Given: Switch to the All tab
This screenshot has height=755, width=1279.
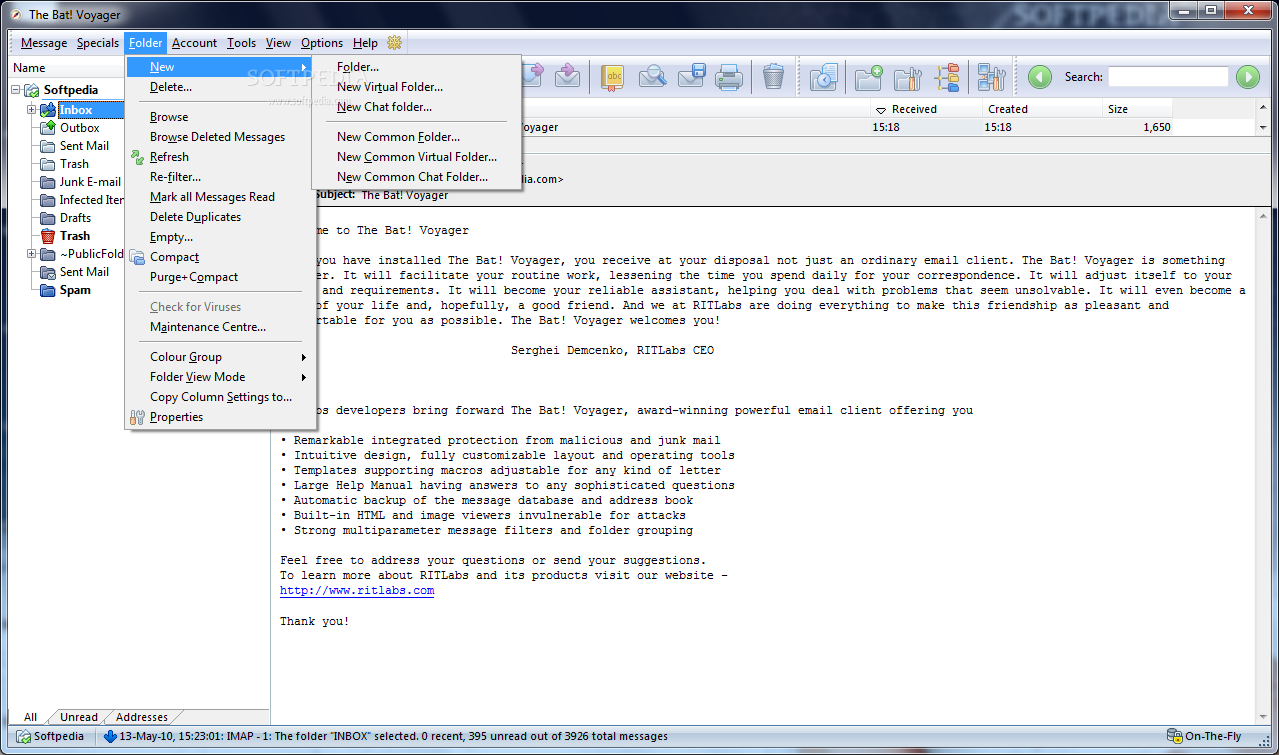Looking at the screenshot, I should [x=31, y=717].
